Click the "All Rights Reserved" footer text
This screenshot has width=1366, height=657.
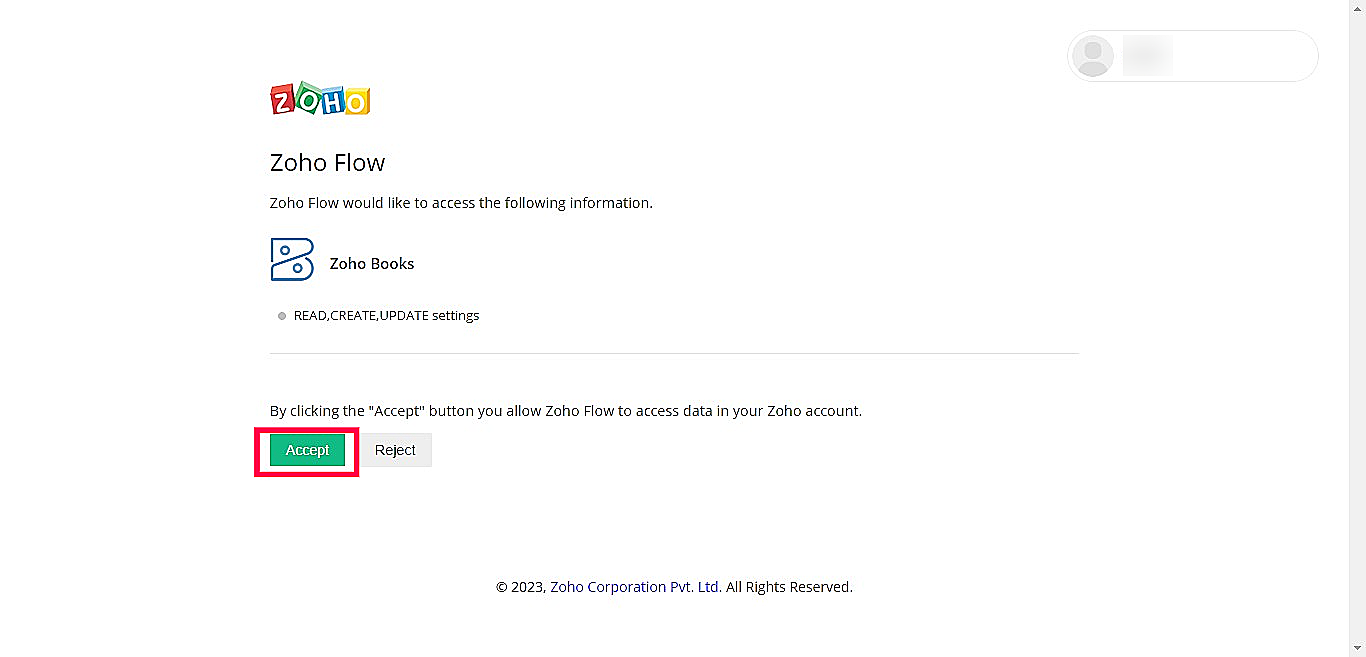[x=789, y=587]
